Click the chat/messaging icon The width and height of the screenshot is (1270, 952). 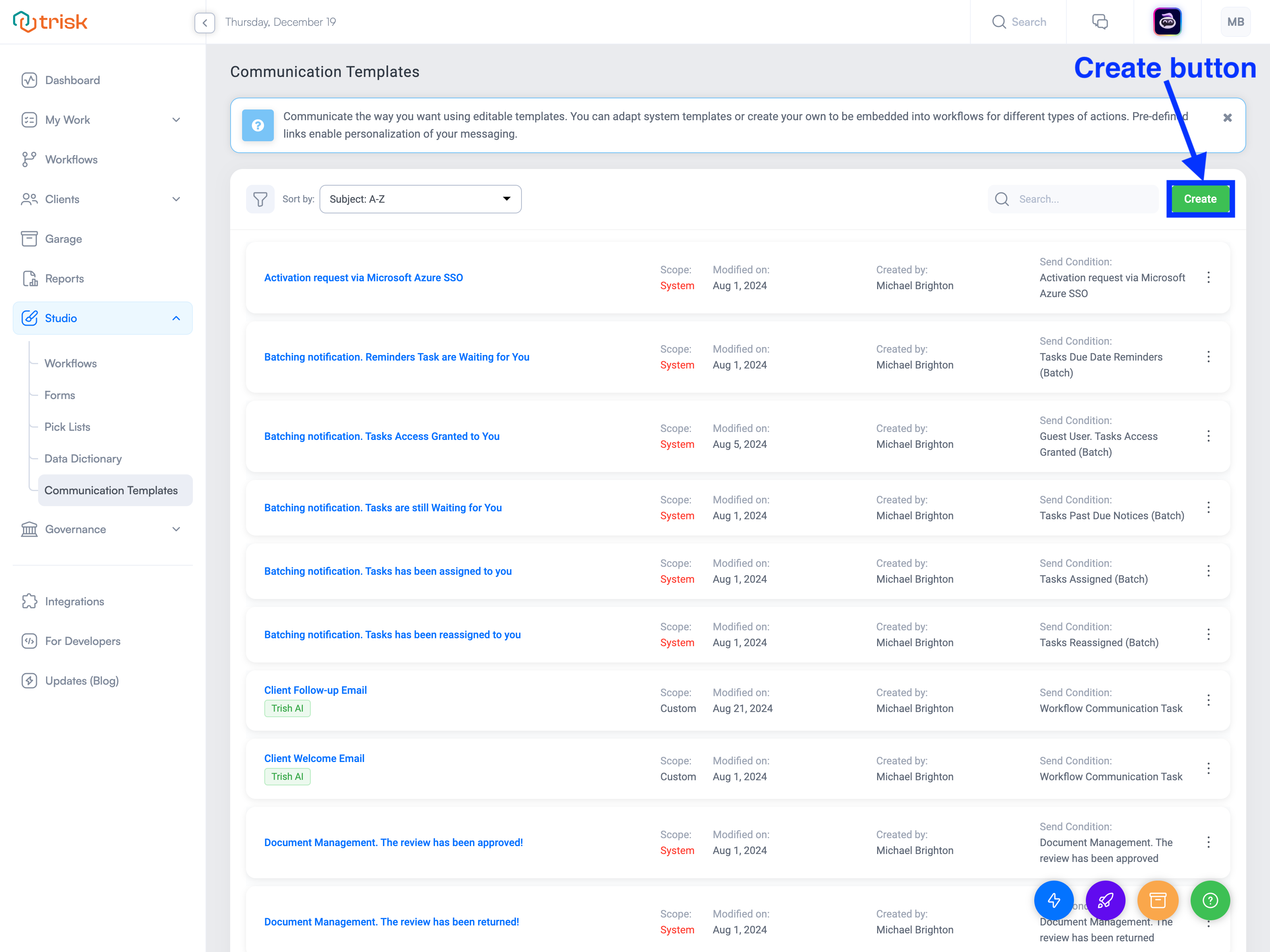pyautogui.click(x=1101, y=22)
